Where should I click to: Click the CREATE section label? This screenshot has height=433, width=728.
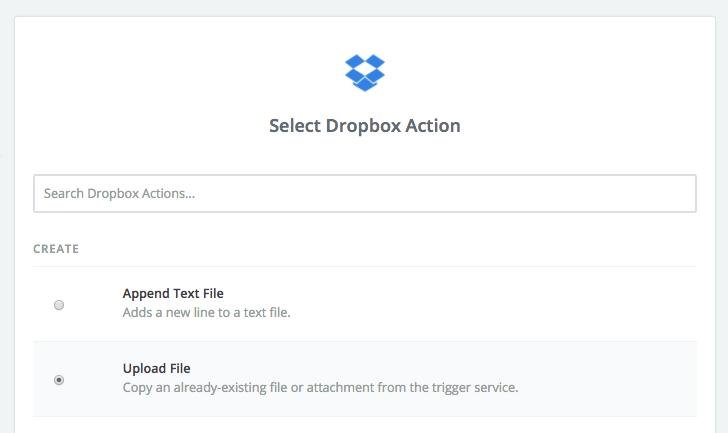click(x=56, y=248)
